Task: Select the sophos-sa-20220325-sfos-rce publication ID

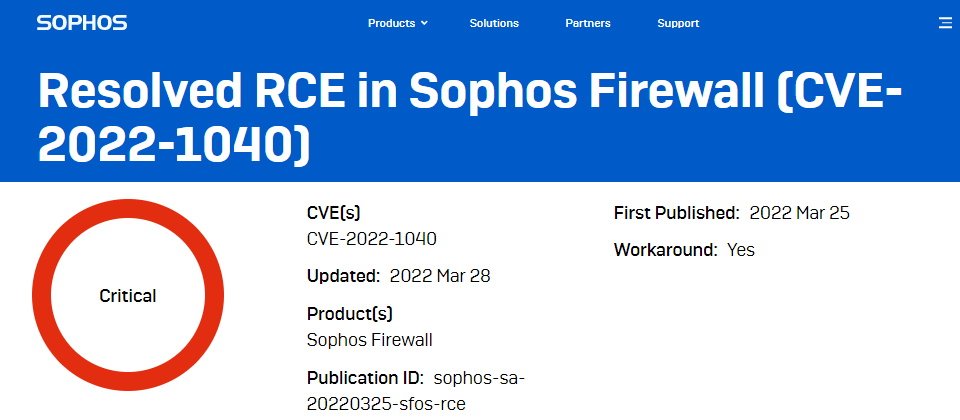Action: (x=416, y=391)
